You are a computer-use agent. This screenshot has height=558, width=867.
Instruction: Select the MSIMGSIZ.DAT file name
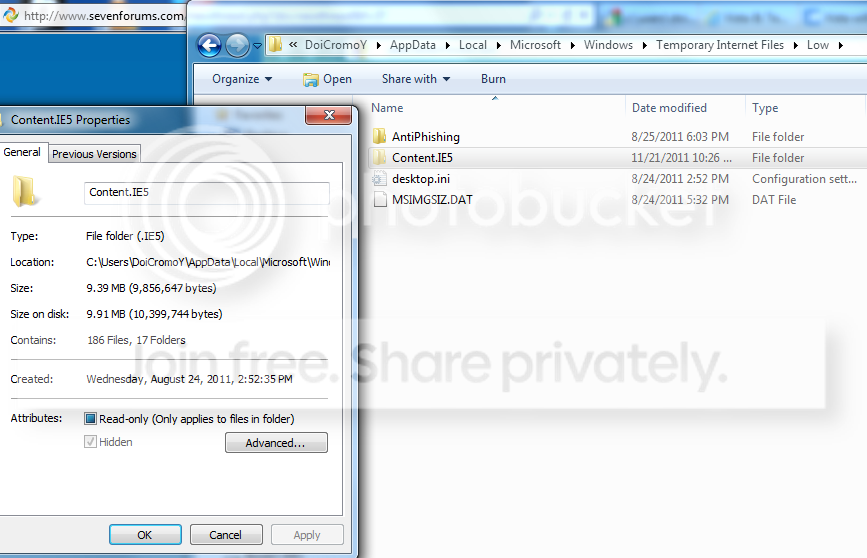point(432,200)
